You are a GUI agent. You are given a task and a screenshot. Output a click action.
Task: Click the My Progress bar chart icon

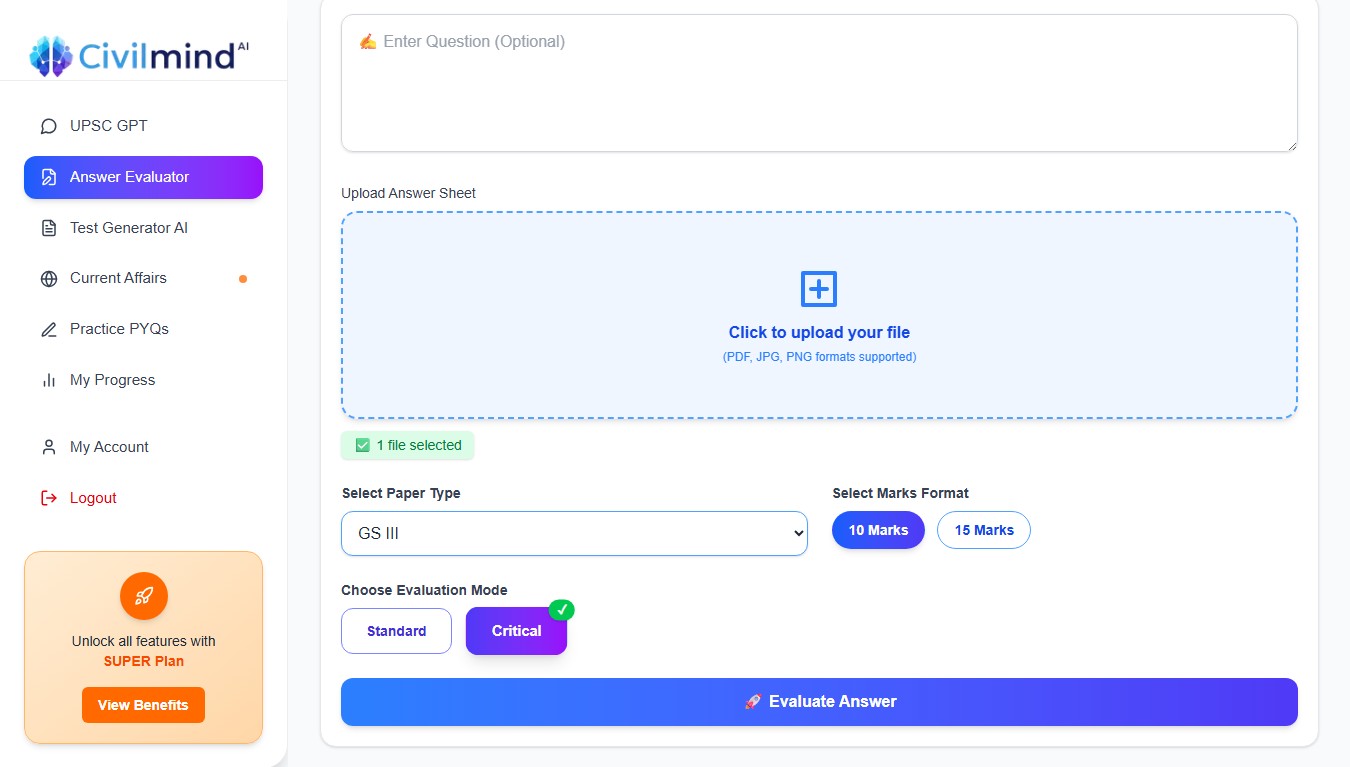coord(49,381)
